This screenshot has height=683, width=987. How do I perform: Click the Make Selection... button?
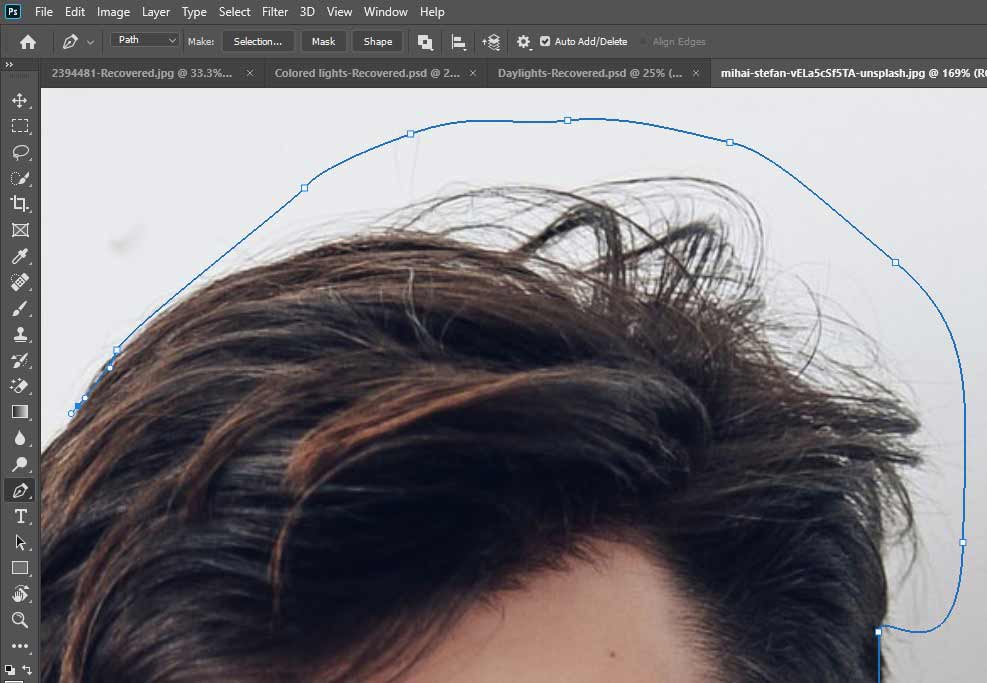pyautogui.click(x=257, y=42)
